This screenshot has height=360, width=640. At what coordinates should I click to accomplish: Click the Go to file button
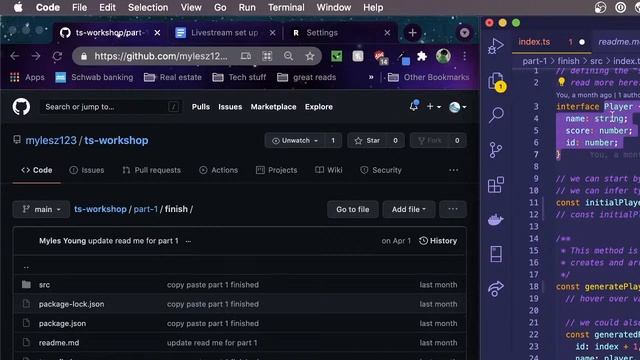point(353,209)
